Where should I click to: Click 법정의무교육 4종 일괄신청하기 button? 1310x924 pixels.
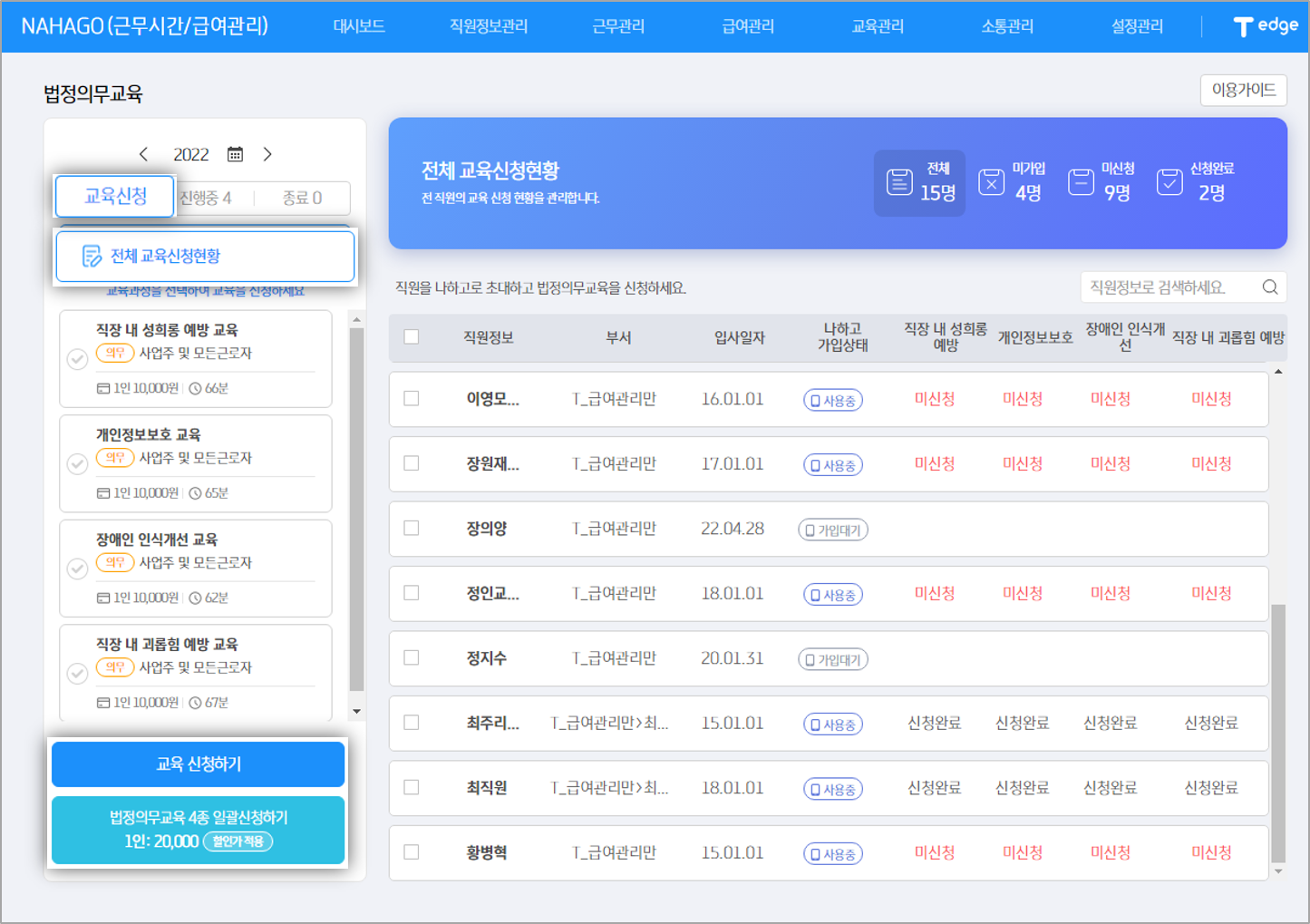[199, 830]
